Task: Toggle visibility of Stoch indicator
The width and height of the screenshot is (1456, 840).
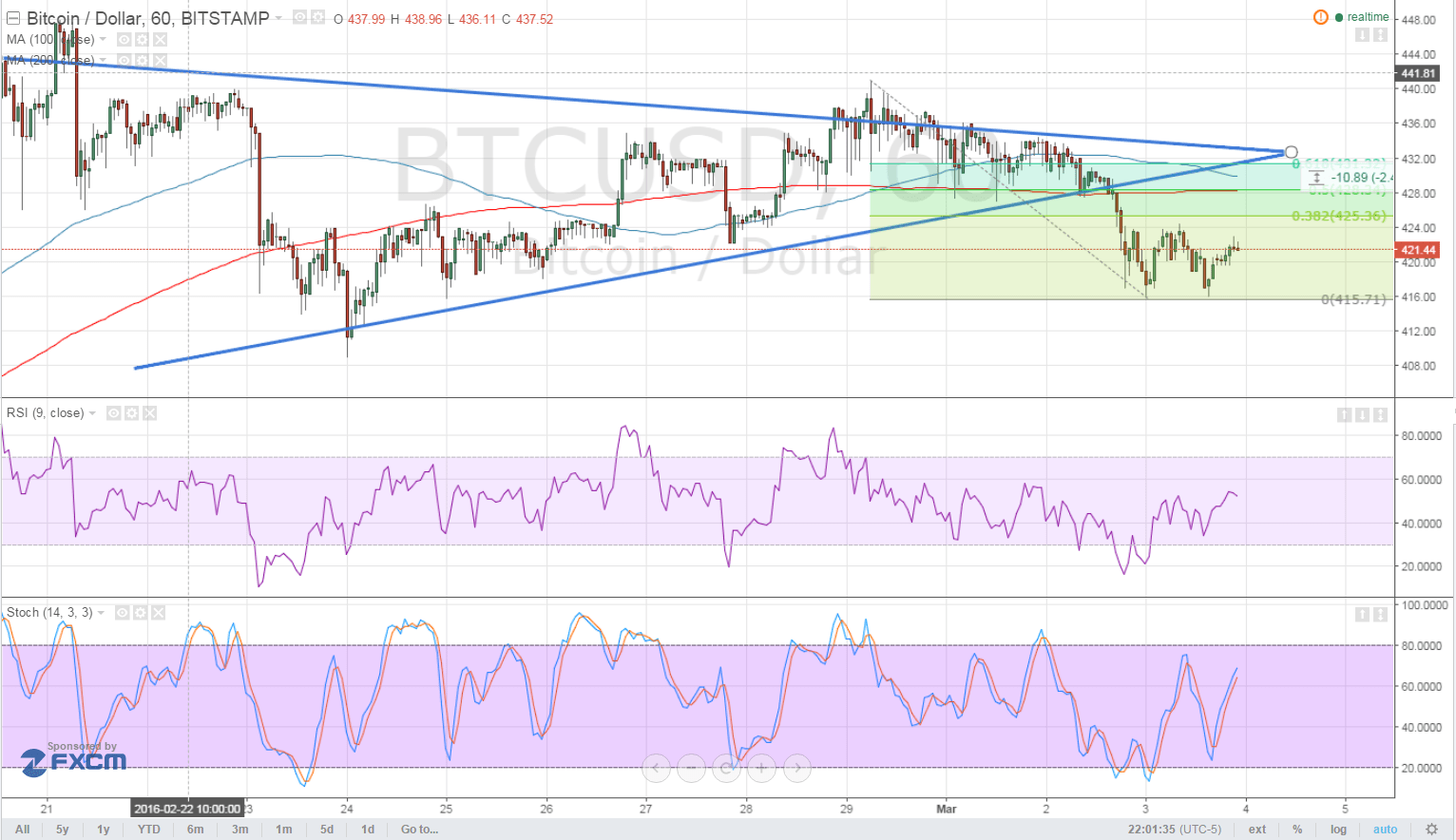Action: click(123, 613)
